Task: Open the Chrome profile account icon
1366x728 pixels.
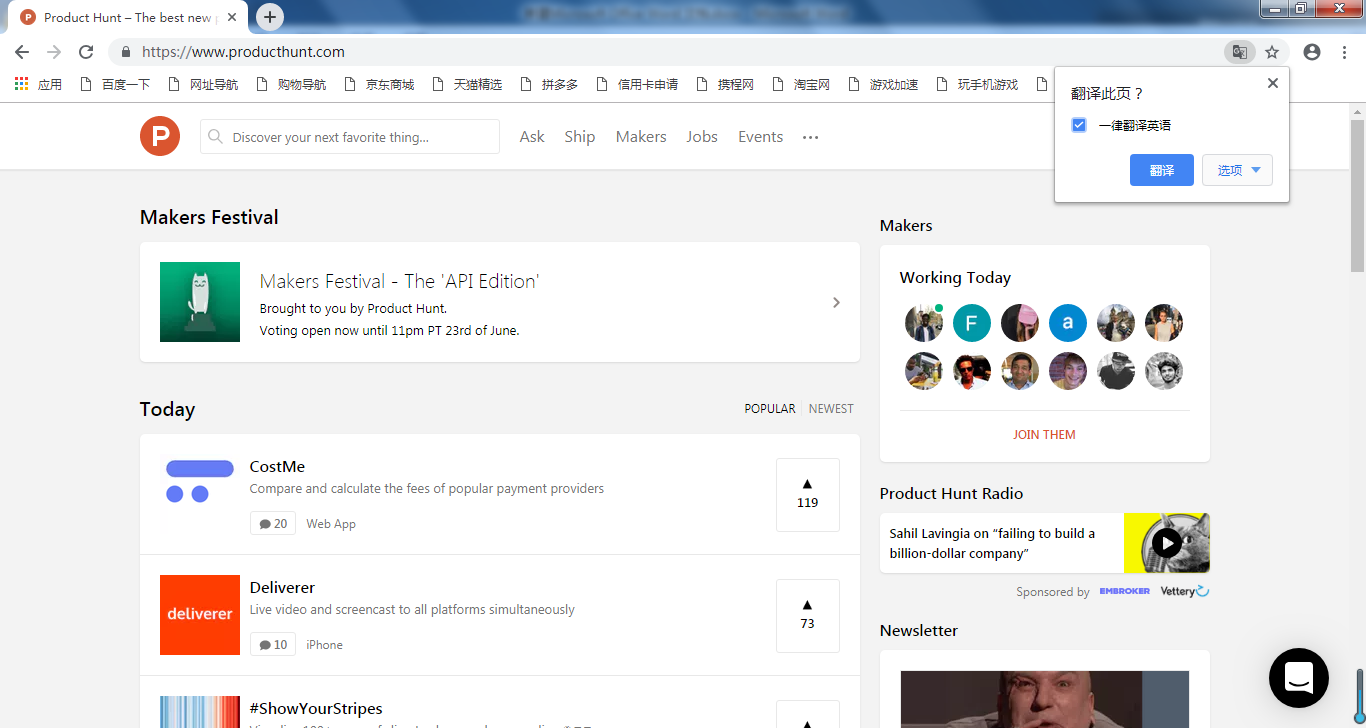Action: [1312, 52]
